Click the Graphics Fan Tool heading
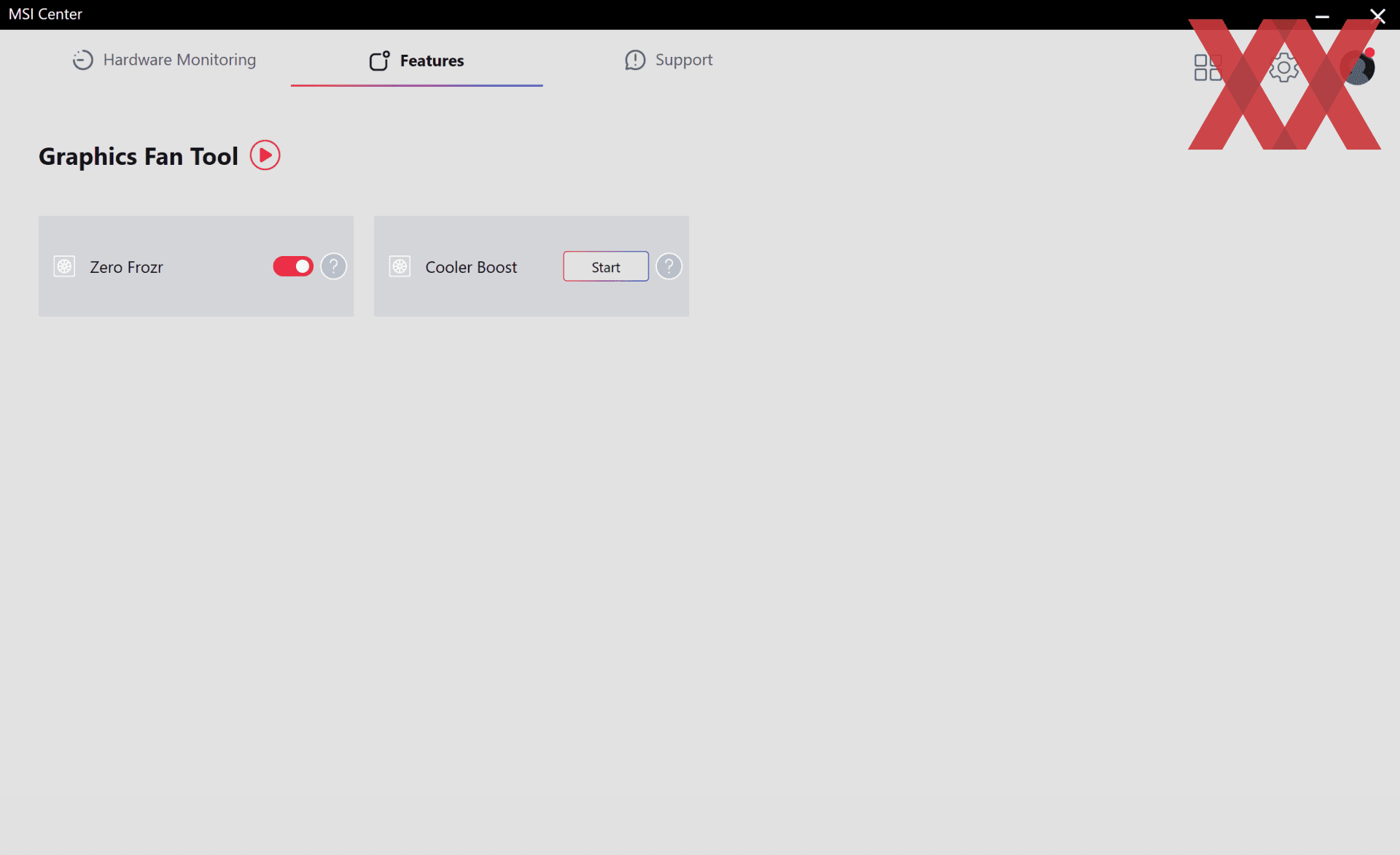The image size is (1400, 855). (139, 156)
